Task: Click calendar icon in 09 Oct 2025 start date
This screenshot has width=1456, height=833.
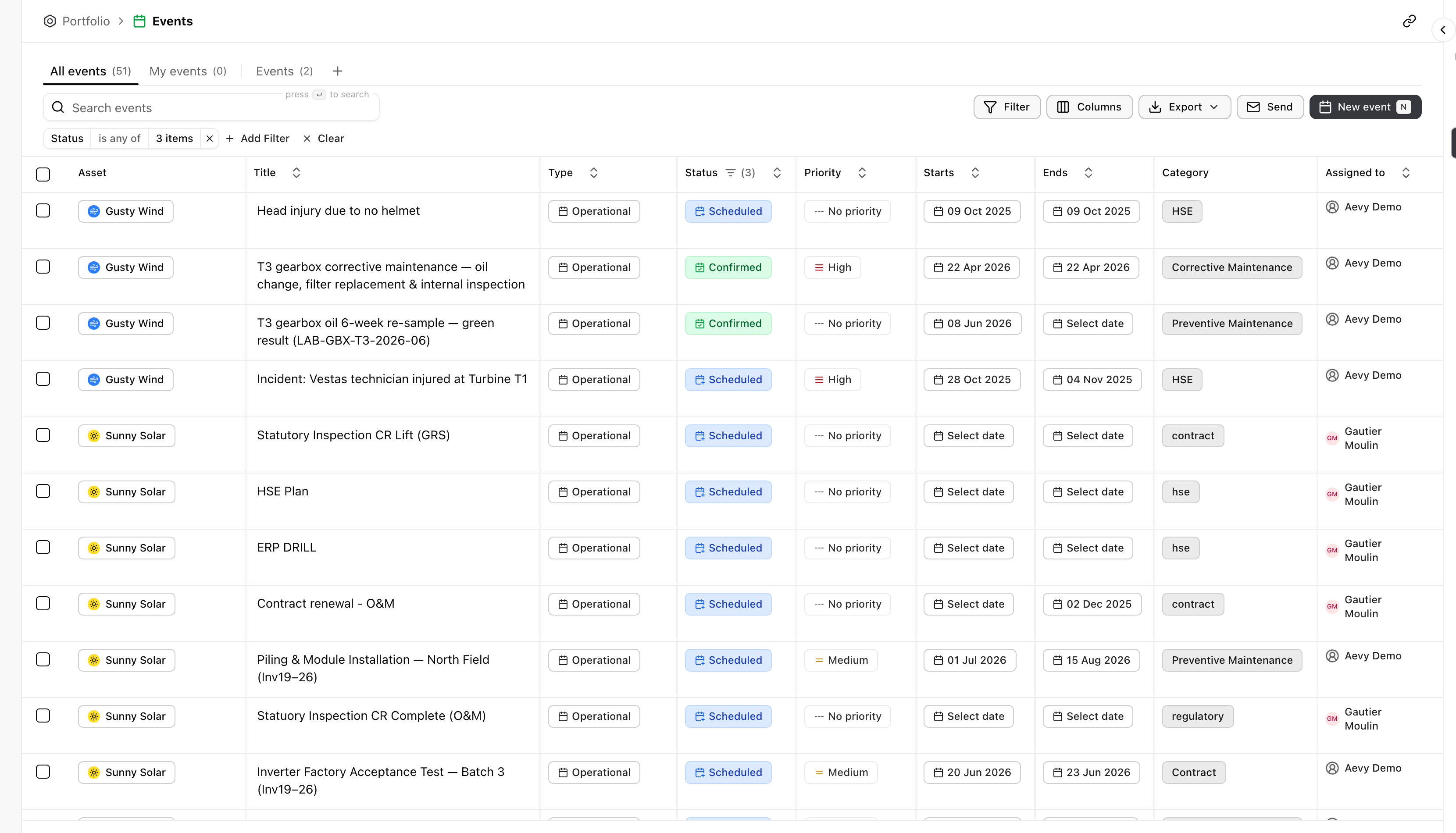Action: coord(938,211)
